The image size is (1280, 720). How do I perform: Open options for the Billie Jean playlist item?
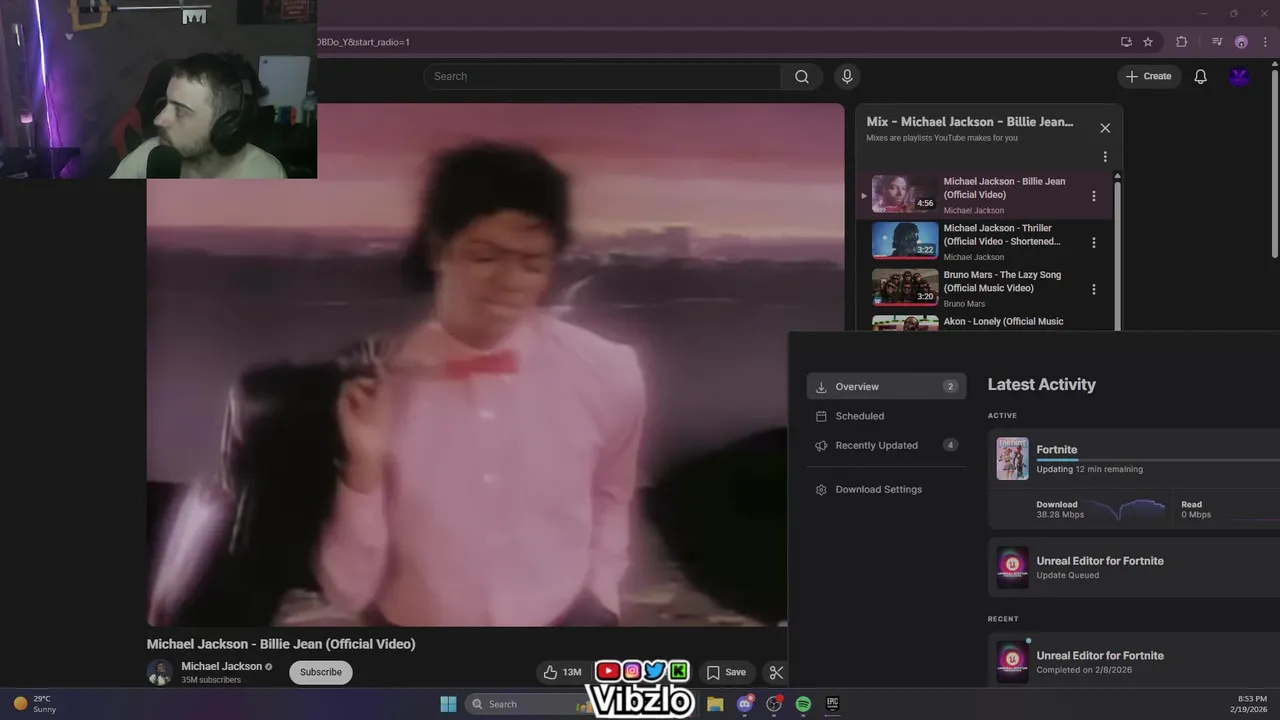click(x=1093, y=196)
